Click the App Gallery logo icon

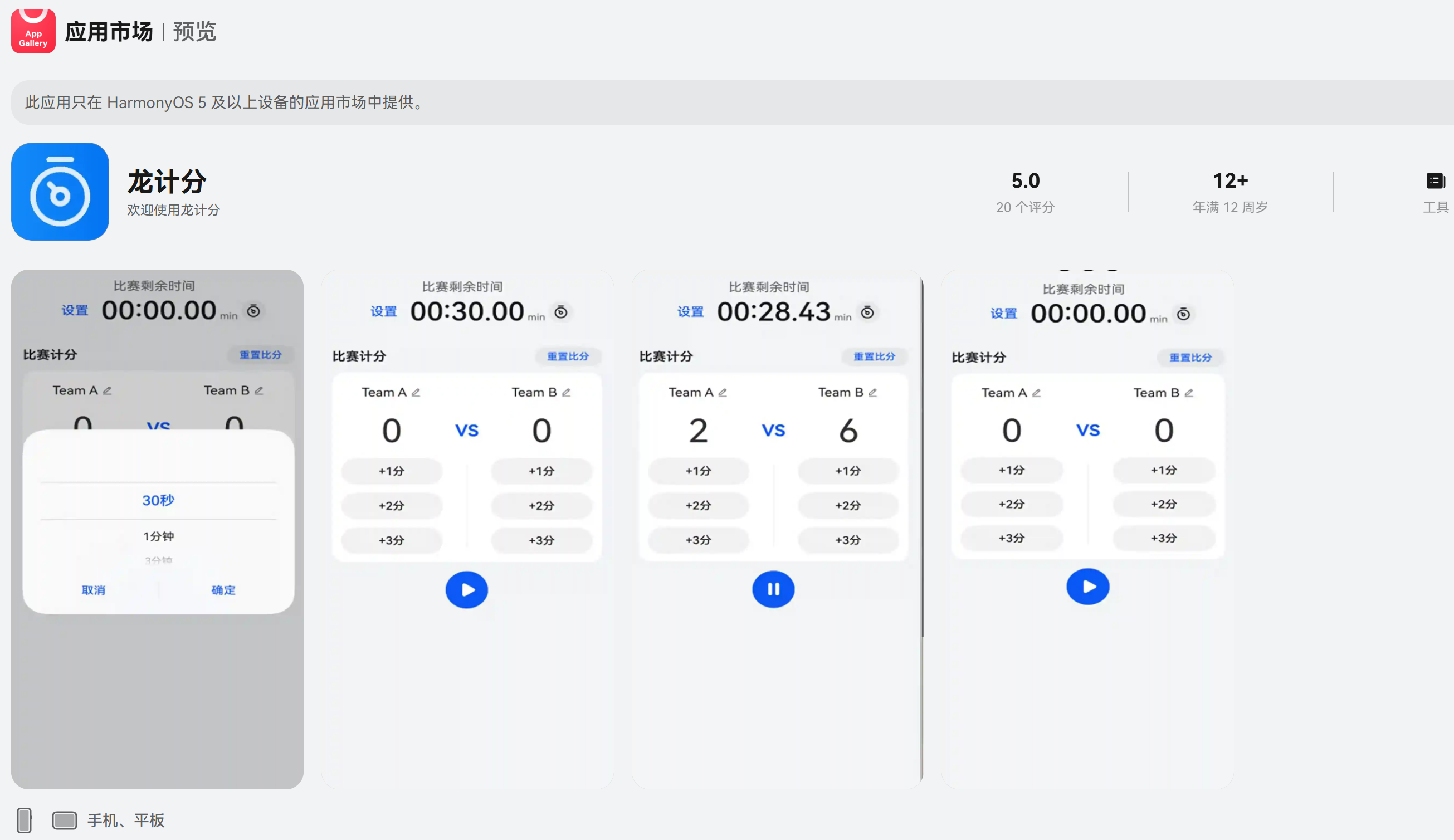(33, 31)
